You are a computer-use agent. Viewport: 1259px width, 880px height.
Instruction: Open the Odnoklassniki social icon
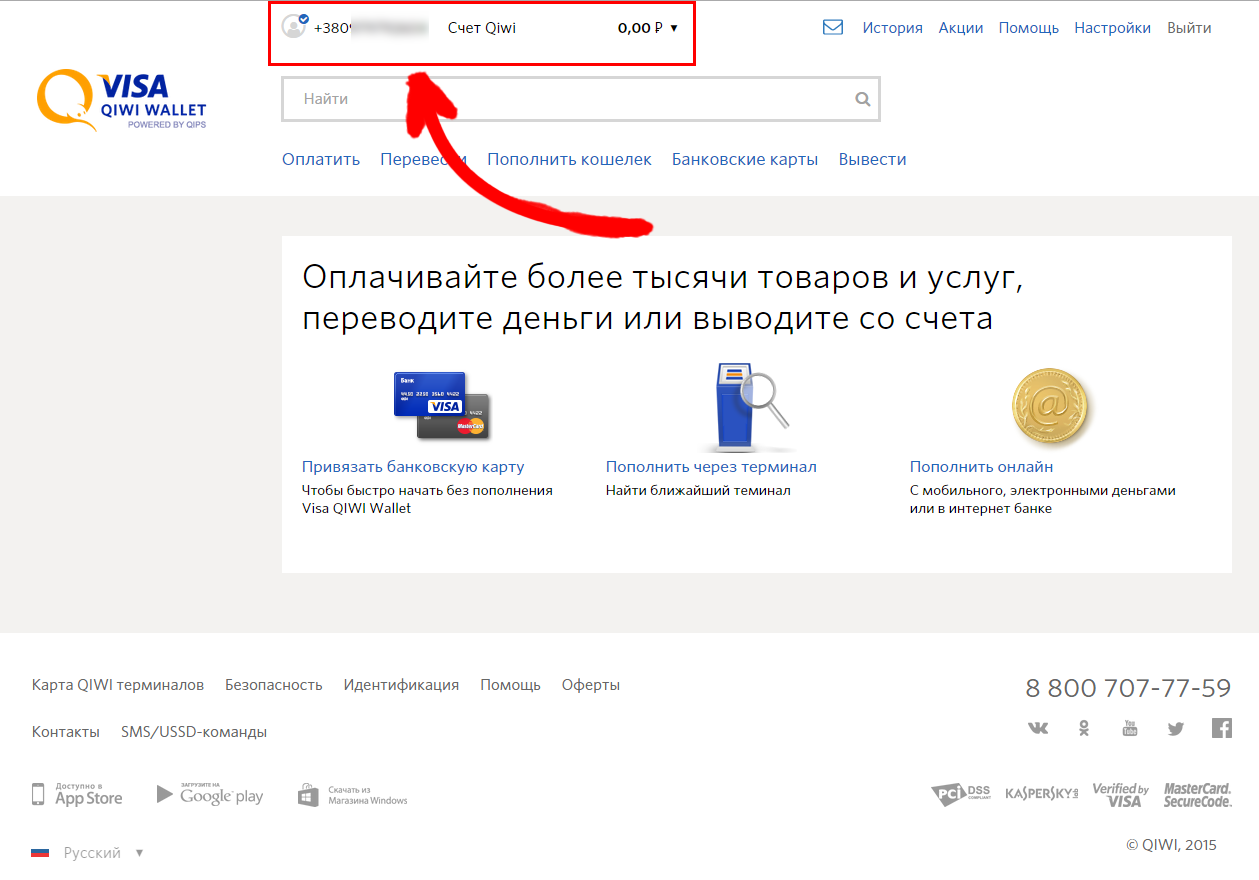[1084, 728]
